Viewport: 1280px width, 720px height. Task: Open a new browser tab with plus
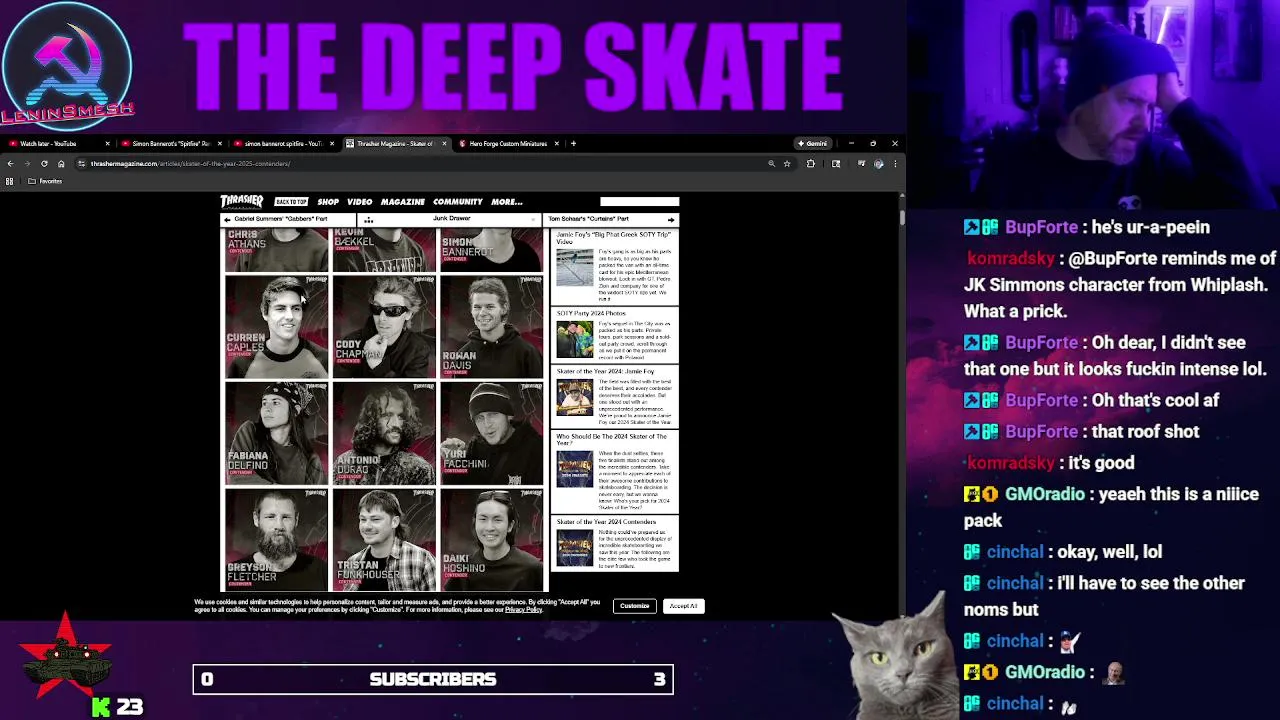coord(573,143)
